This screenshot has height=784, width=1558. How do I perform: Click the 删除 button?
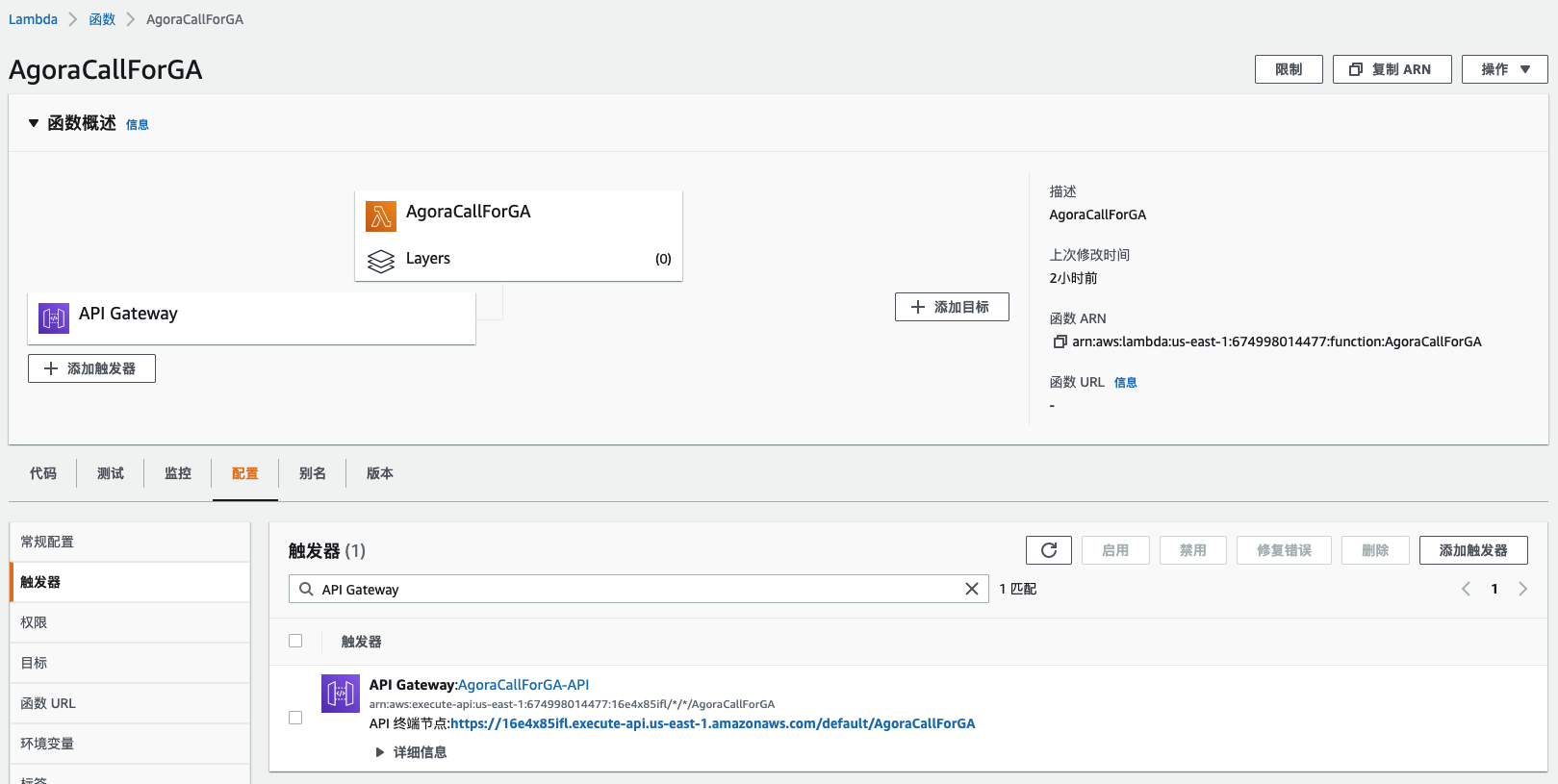click(1375, 550)
